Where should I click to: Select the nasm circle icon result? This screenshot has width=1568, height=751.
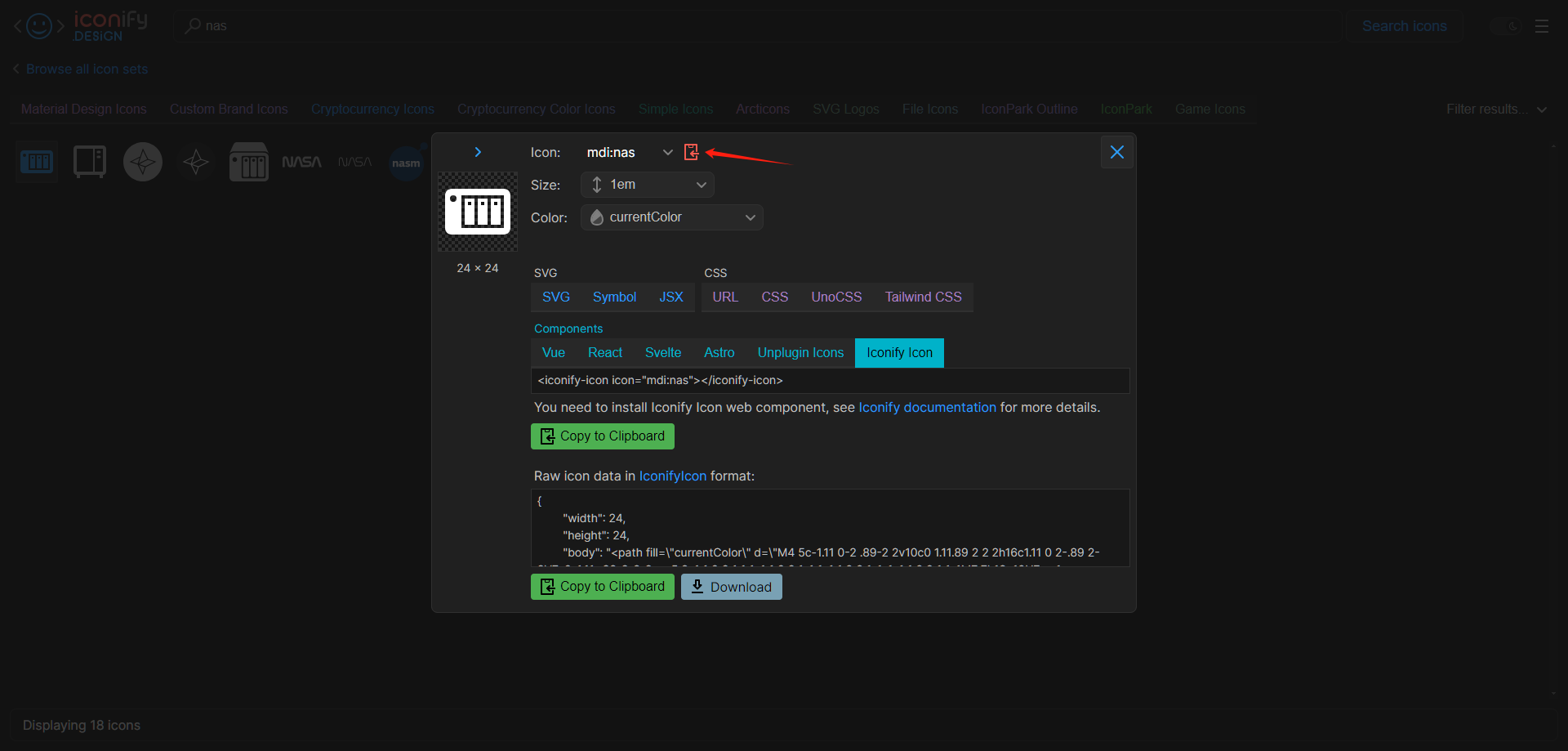click(x=407, y=162)
